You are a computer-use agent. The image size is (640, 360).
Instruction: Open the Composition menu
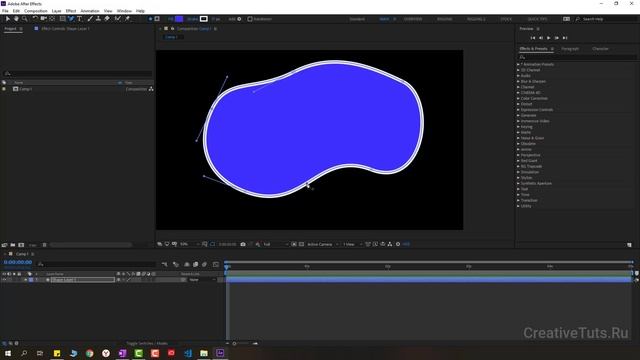point(36,11)
